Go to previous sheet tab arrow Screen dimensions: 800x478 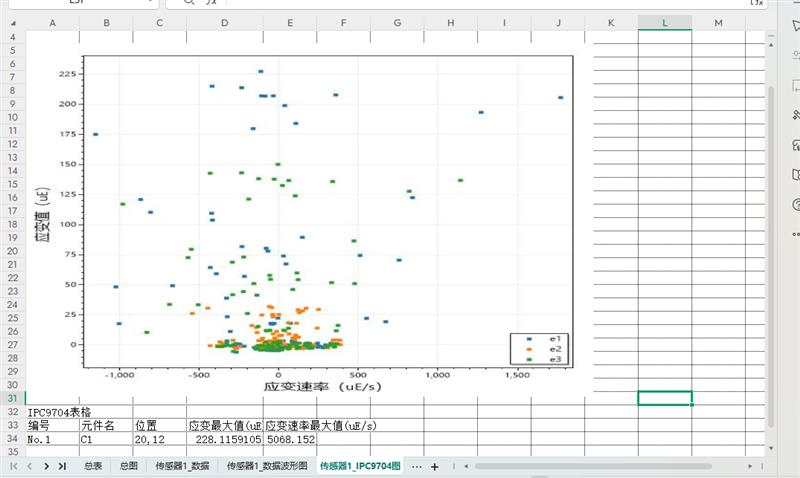30,466
